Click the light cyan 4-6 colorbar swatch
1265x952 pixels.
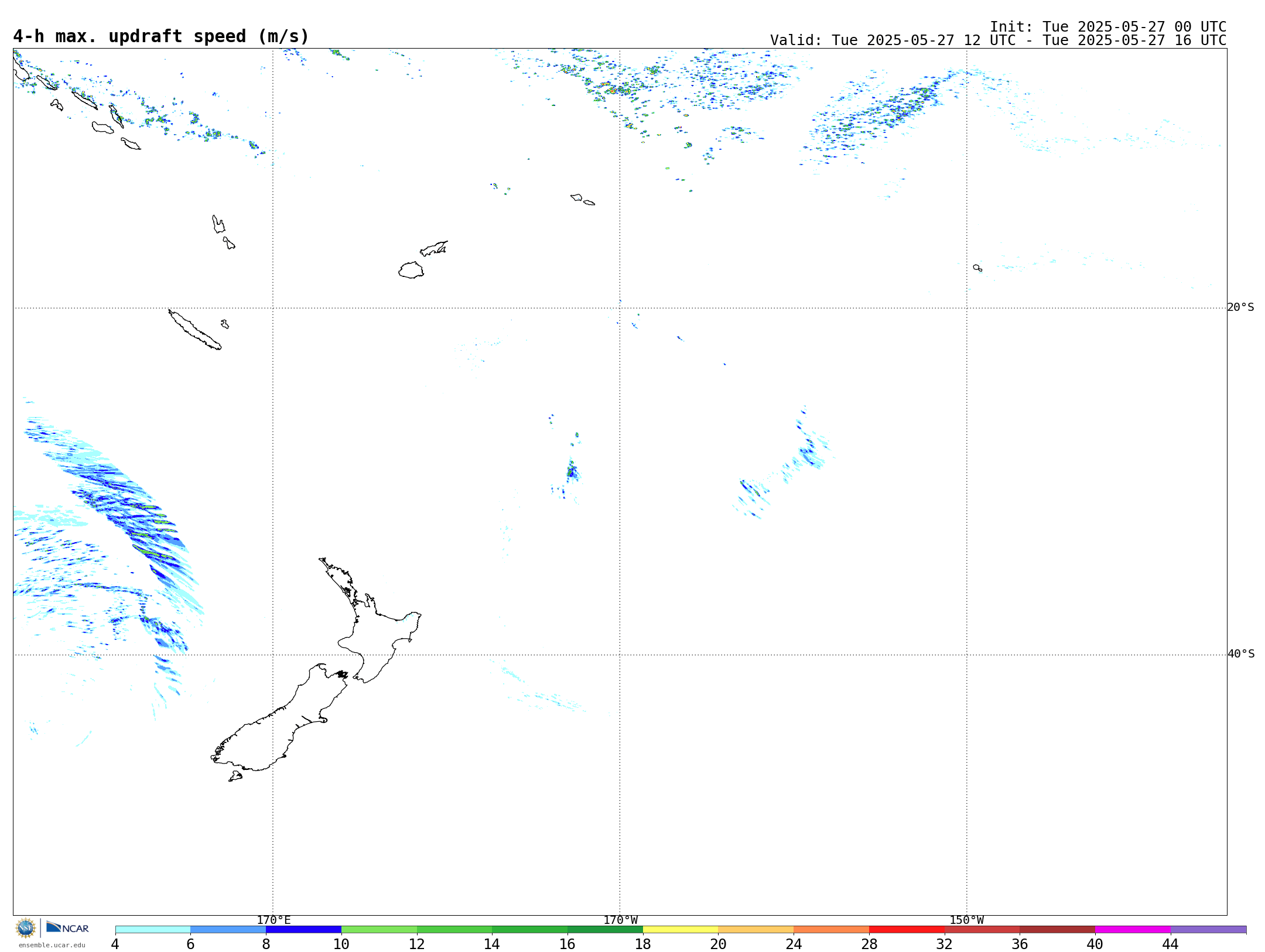pyautogui.click(x=153, y=930)
